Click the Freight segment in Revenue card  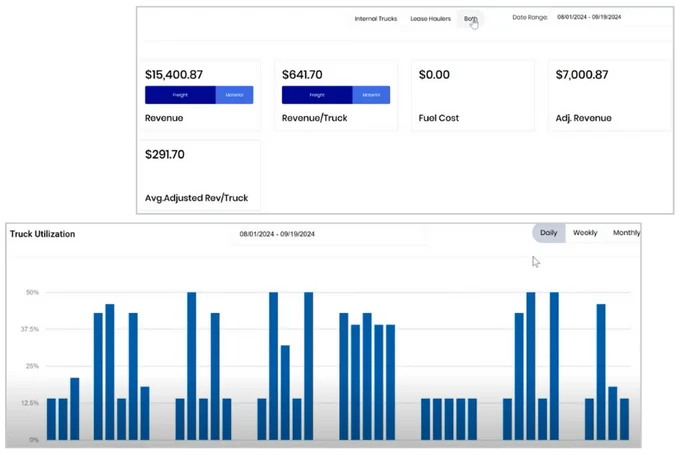click(x=180, y=95)
